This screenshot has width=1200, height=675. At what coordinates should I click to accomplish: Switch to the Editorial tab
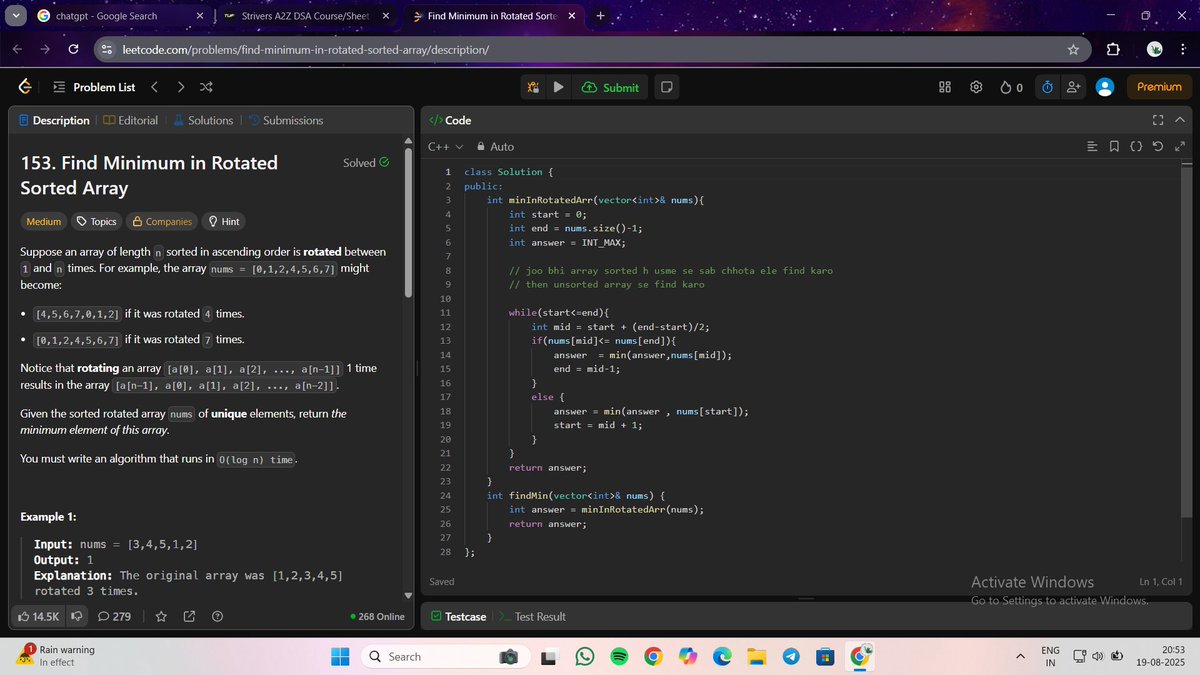[x=130, y=120]
